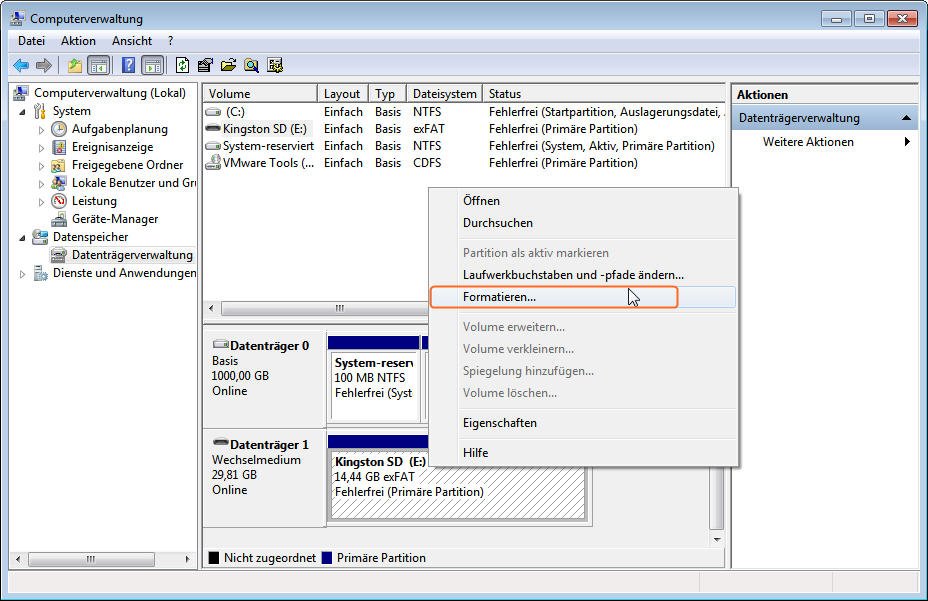Image resolution: width=928 pixels, height=601 pixels.
Task: Select Kingston SD (E:) 14,44 GB exFAT partition block
Action: tap(457, 484)
